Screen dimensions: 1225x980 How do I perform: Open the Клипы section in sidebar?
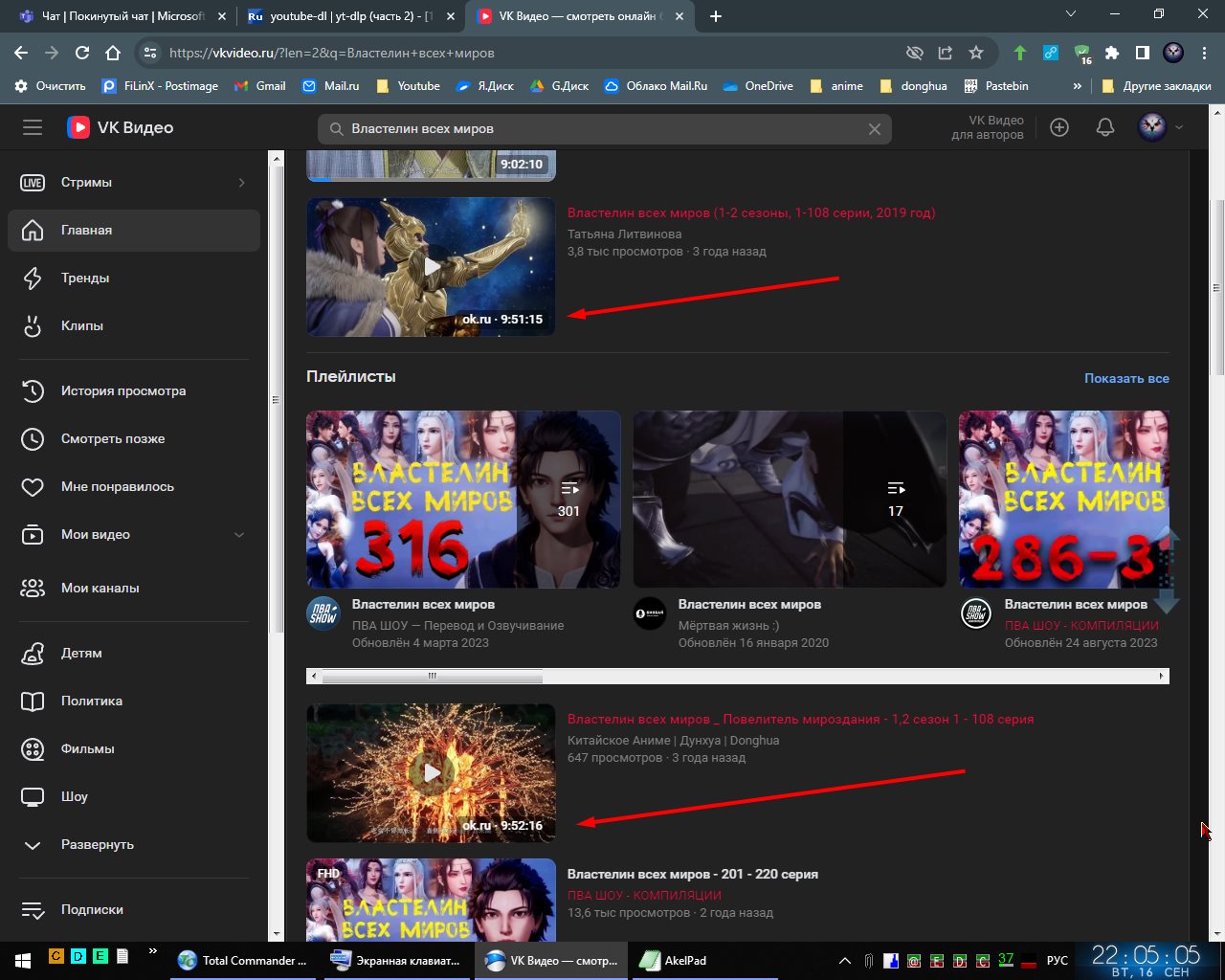tap(82, 325)
